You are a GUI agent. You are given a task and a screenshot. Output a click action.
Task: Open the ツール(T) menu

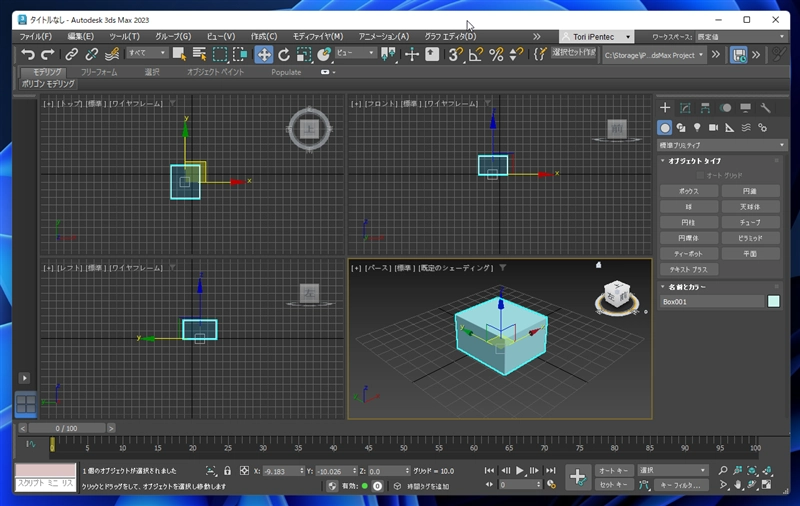coord(124,36)
